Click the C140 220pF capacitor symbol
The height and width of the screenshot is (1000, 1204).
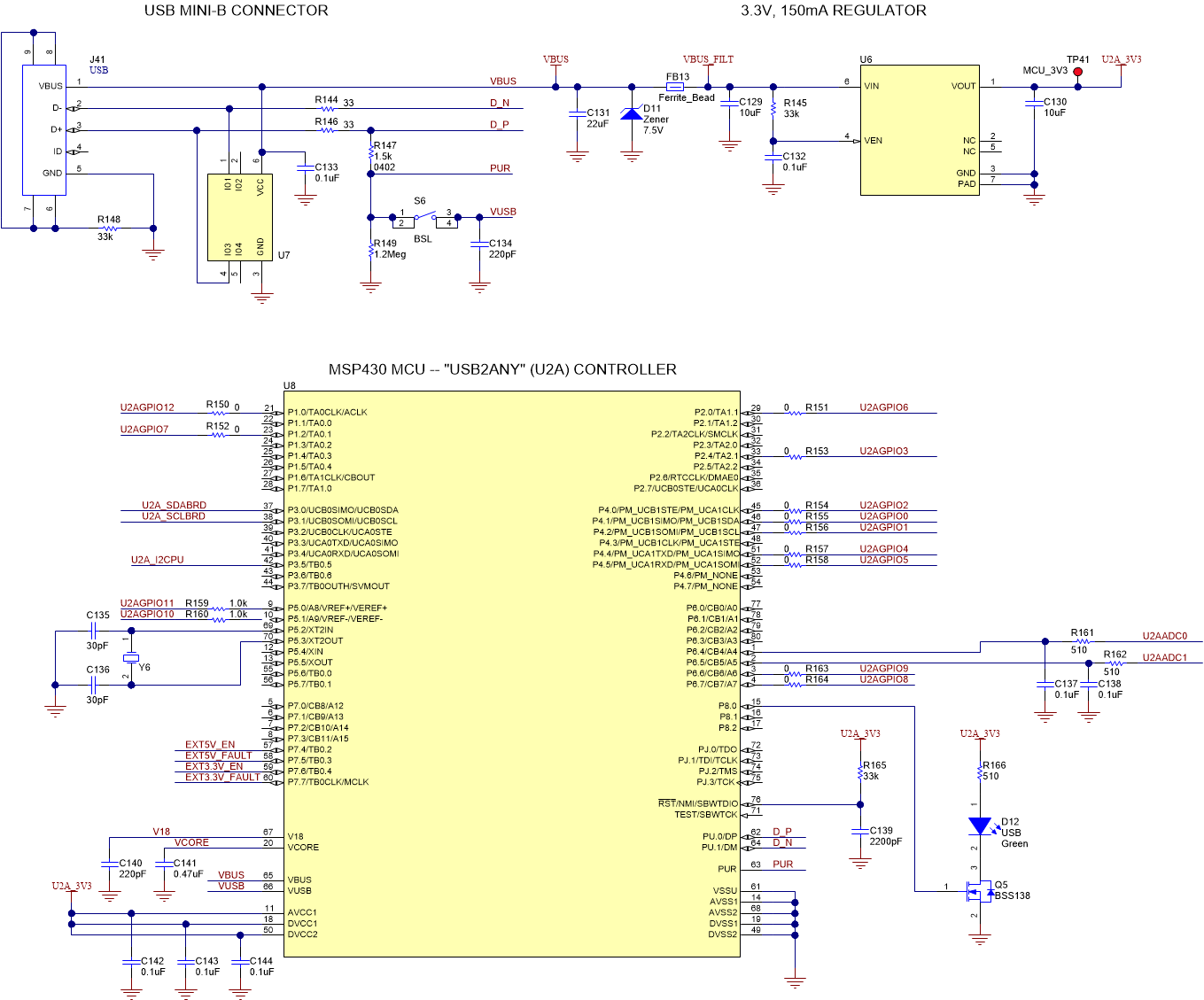(109, 864)
